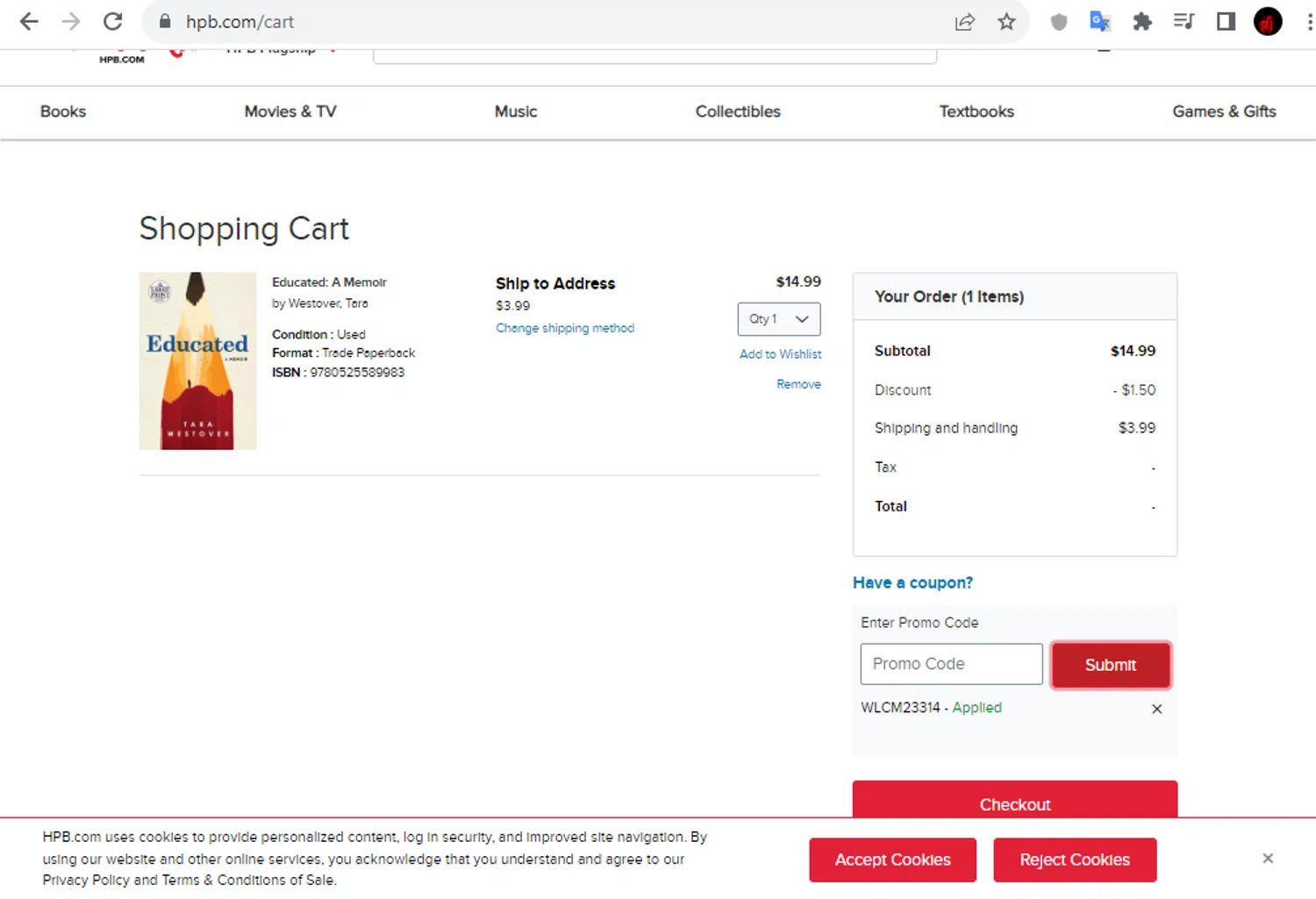Open the Textbooks menu

point(976,111)
